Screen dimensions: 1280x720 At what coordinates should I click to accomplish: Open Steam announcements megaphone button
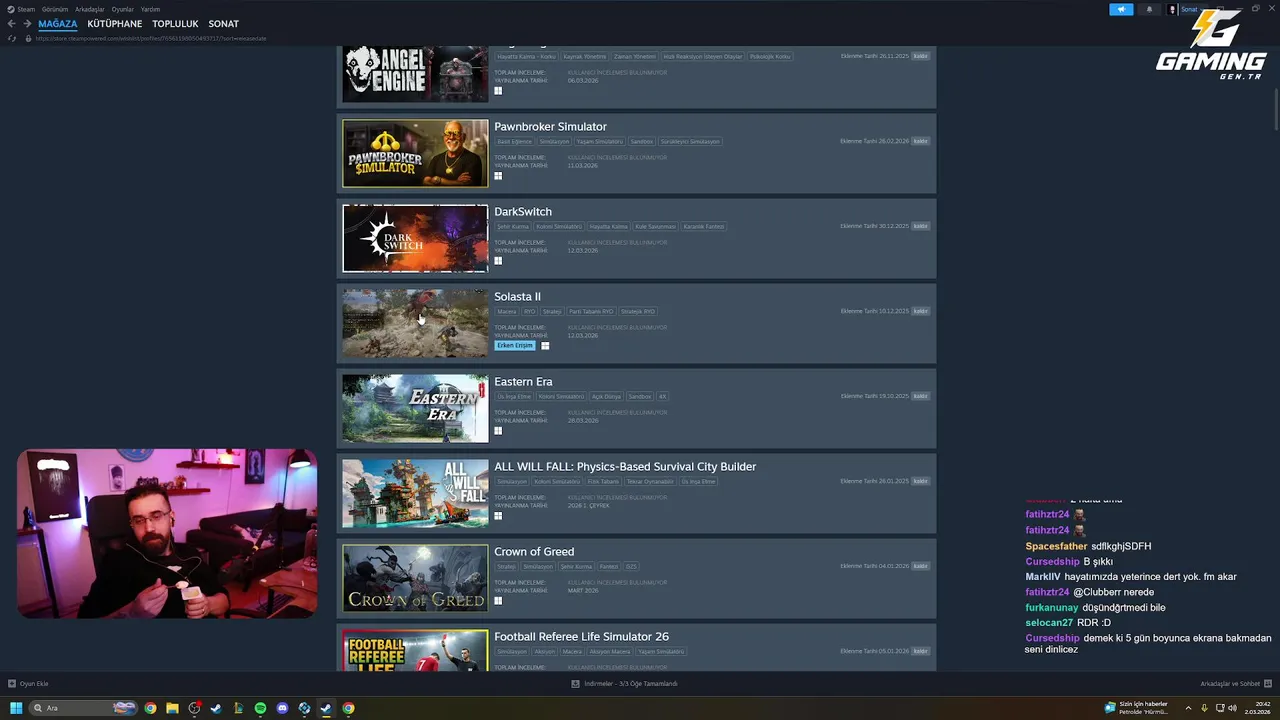1121,9
